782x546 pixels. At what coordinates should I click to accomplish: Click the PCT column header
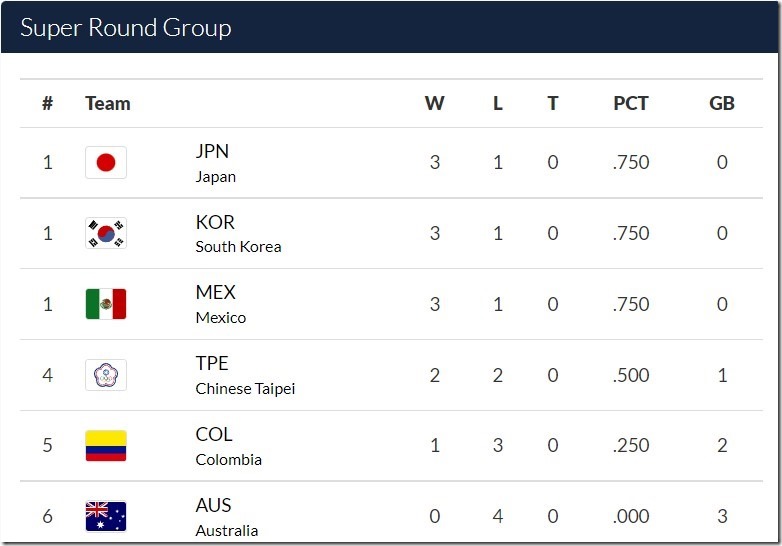(x=631, y=103)
